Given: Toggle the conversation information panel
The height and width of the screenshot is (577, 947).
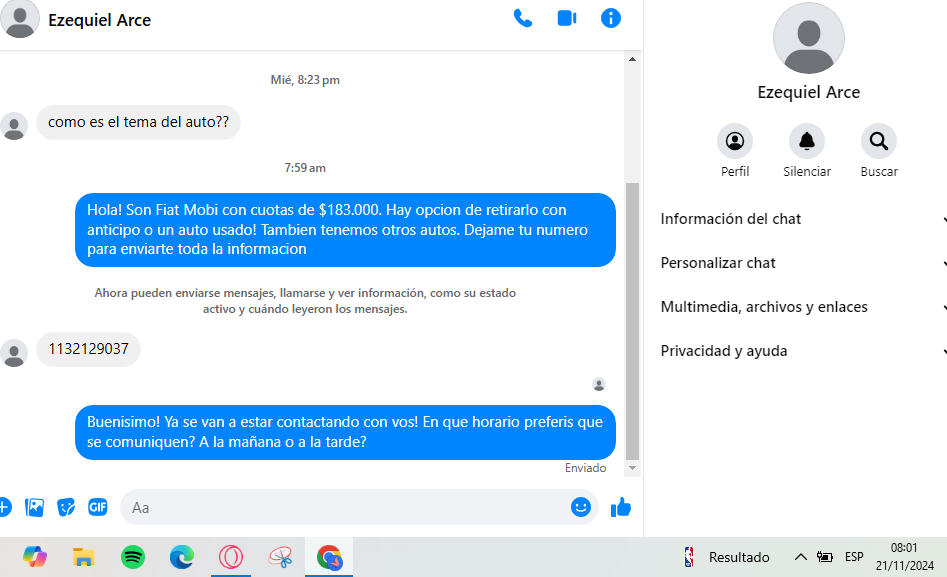Looking at the screenshot, I should [611, 18].
